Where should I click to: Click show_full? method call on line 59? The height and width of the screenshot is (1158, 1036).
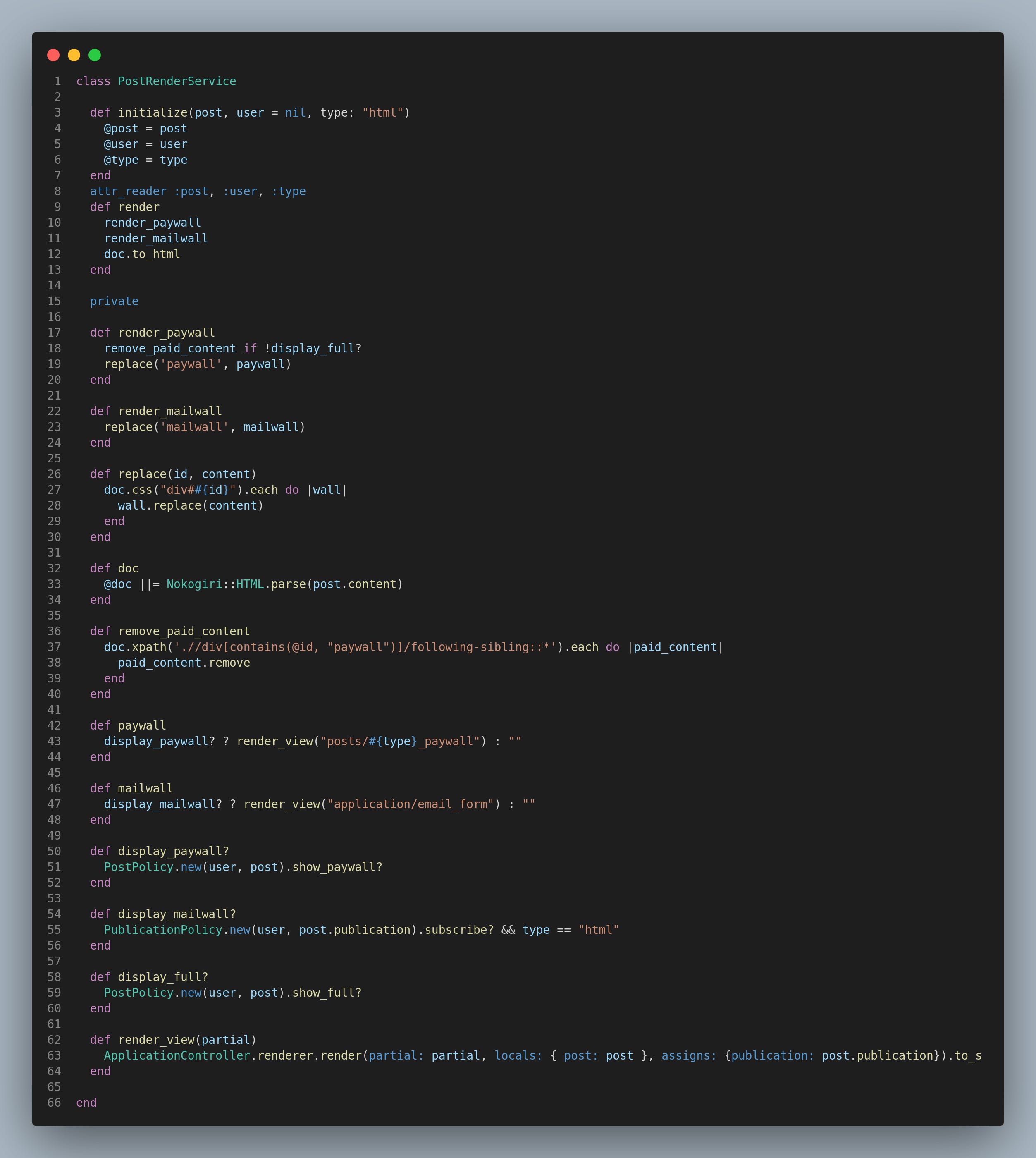(327, 992)
